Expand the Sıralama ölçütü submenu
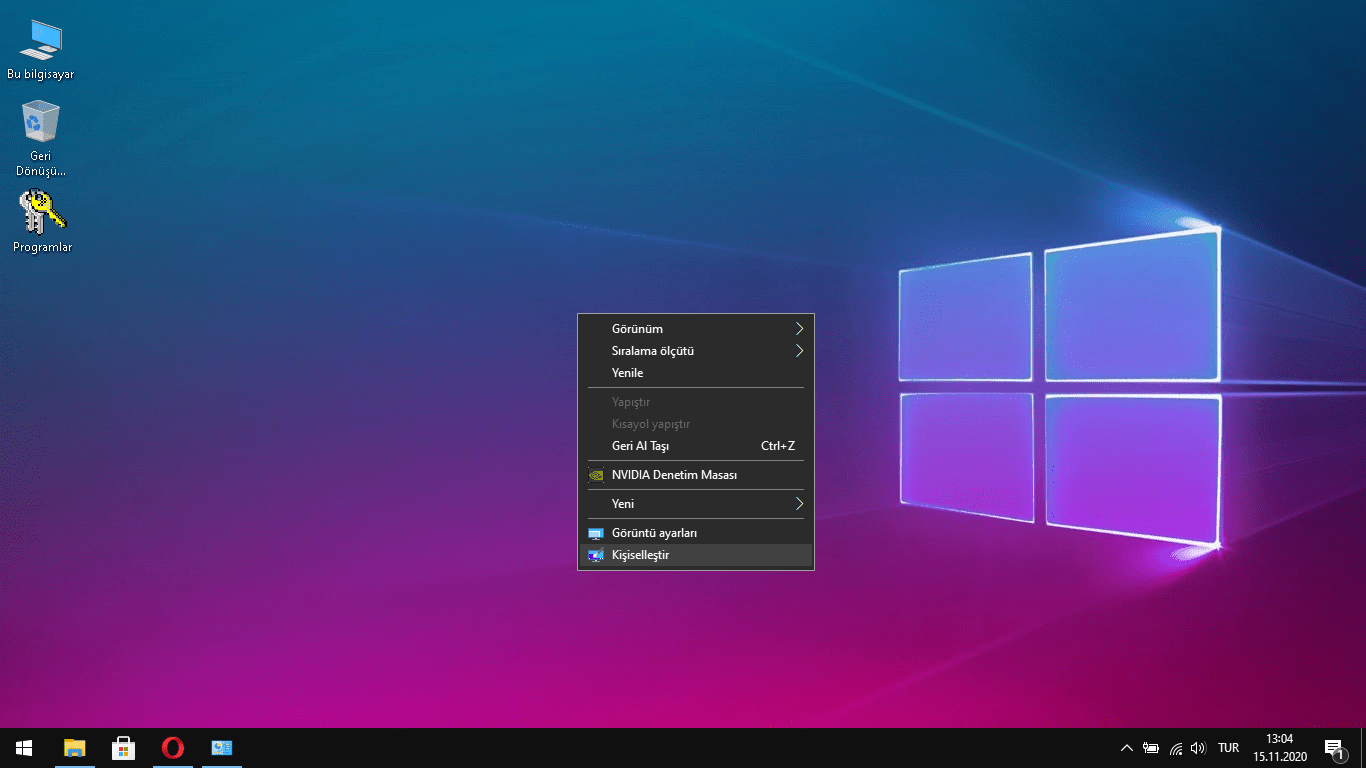 coord(696,351)
